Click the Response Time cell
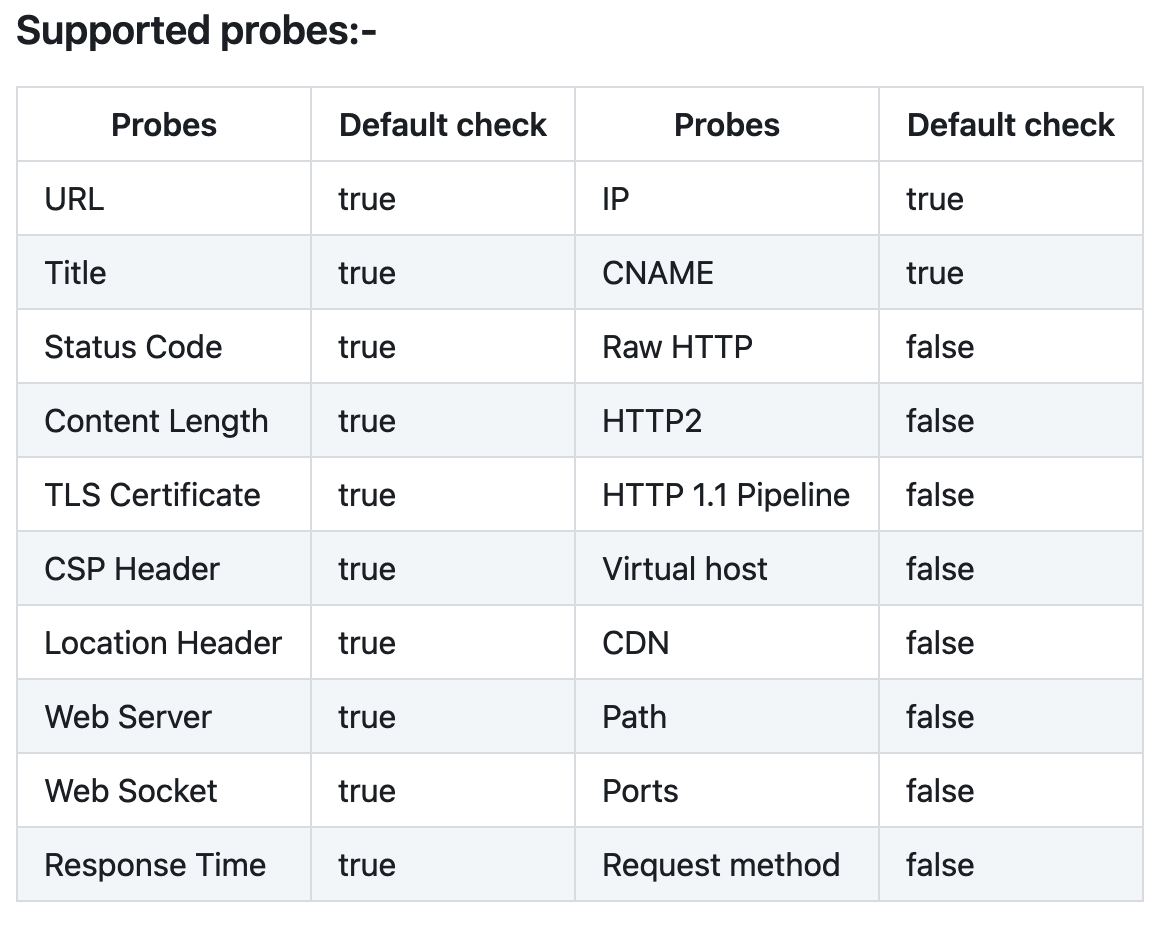Screen dimensions: 1170x930 [164, 864]
